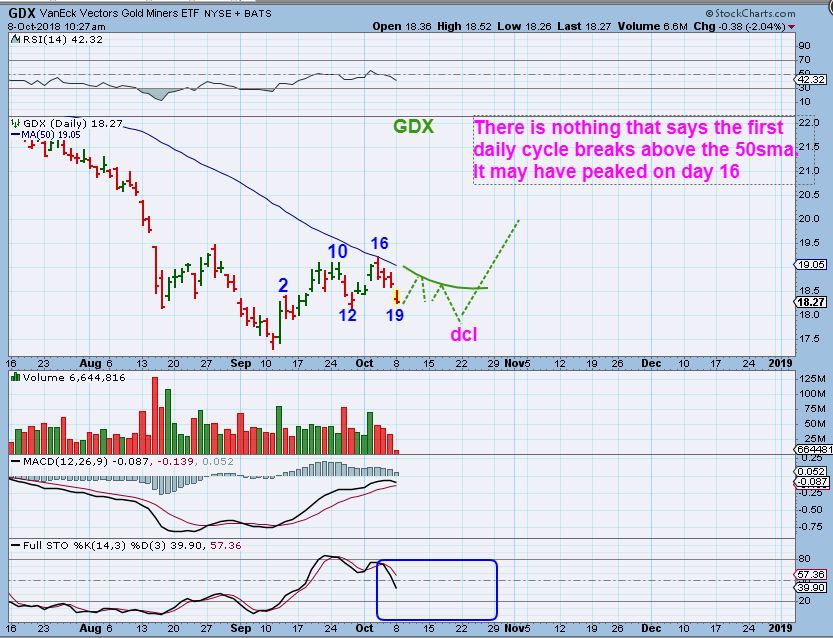Screen dimensions: 833x638
Task: Click the RSI(14) indicator triangle icon
Action: 15,39
